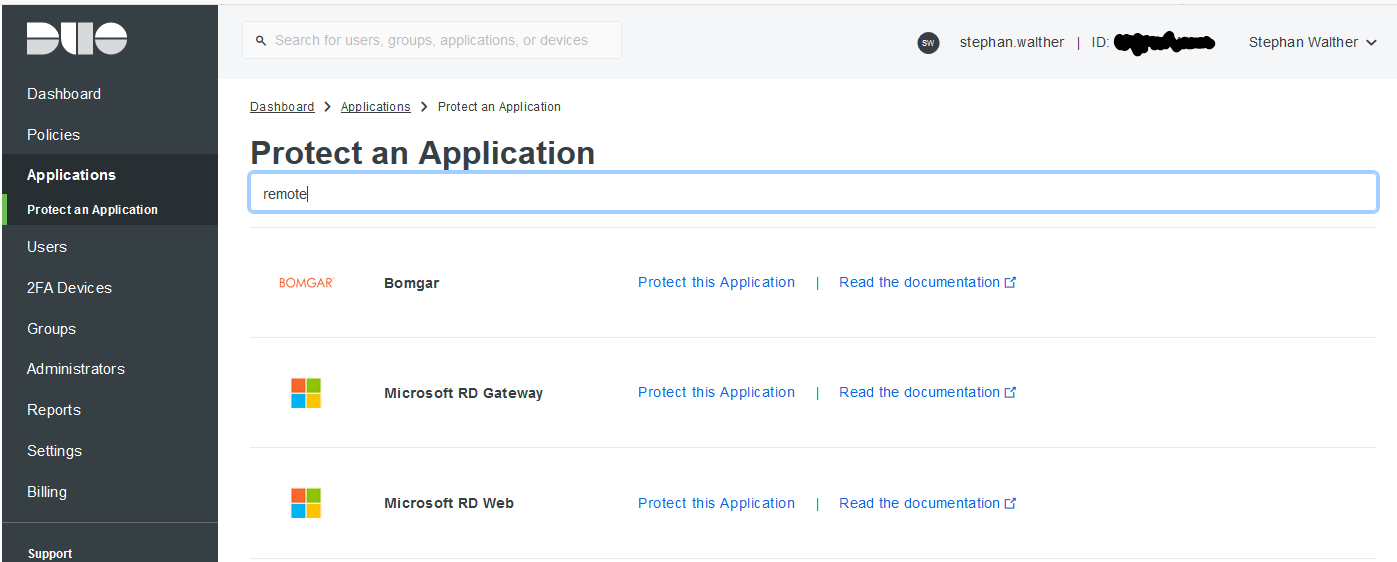Click the Duo logo in sidebar
The height and width of the screenshot is (562, 1397).
coord(77,39)
